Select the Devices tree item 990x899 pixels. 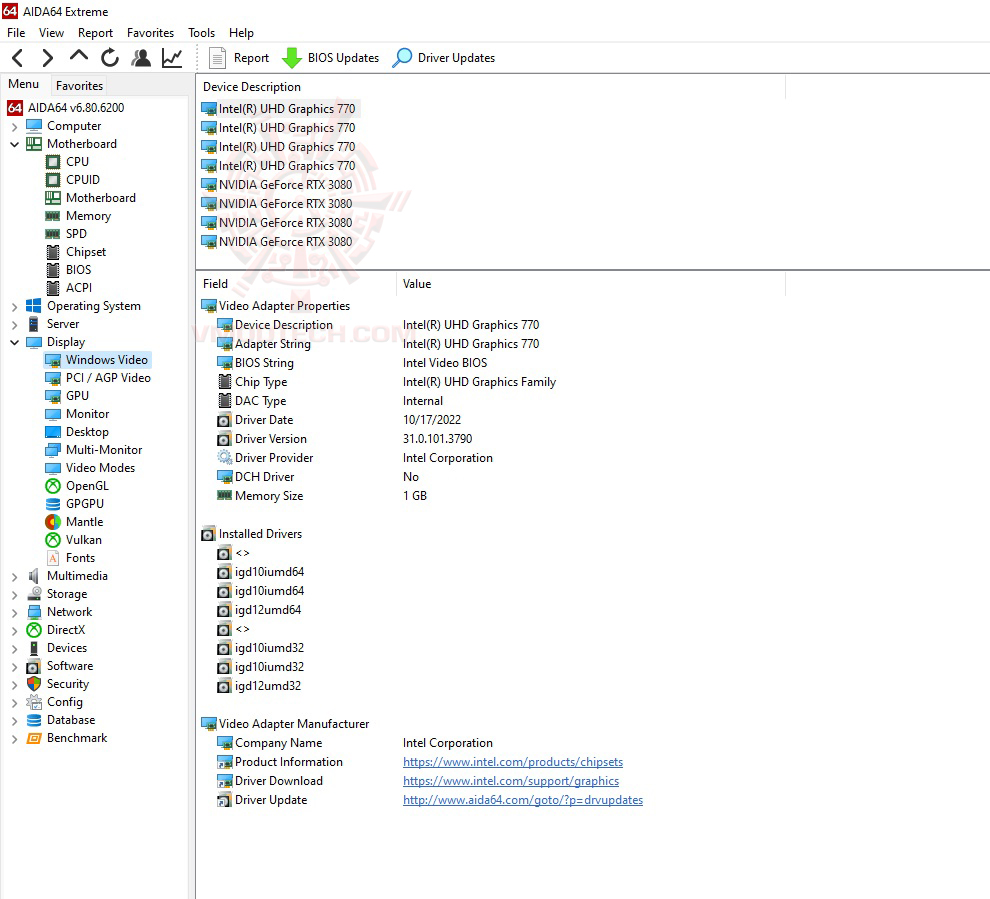67,648
